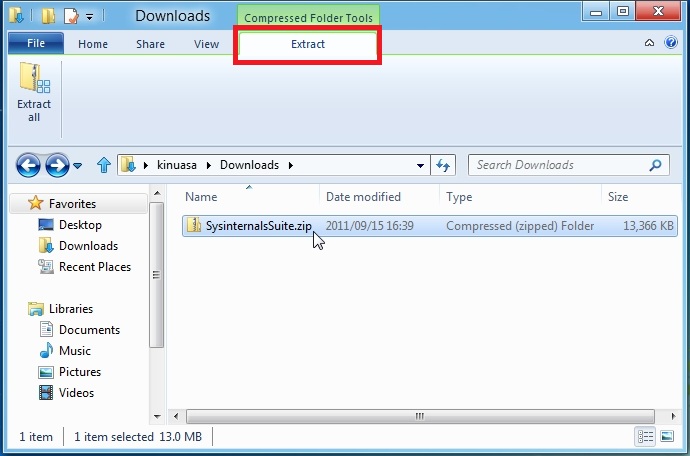This screenshot has width=690, height=456.
Task: Open Recent Places in navigation pane
Action: click(95, 267)
